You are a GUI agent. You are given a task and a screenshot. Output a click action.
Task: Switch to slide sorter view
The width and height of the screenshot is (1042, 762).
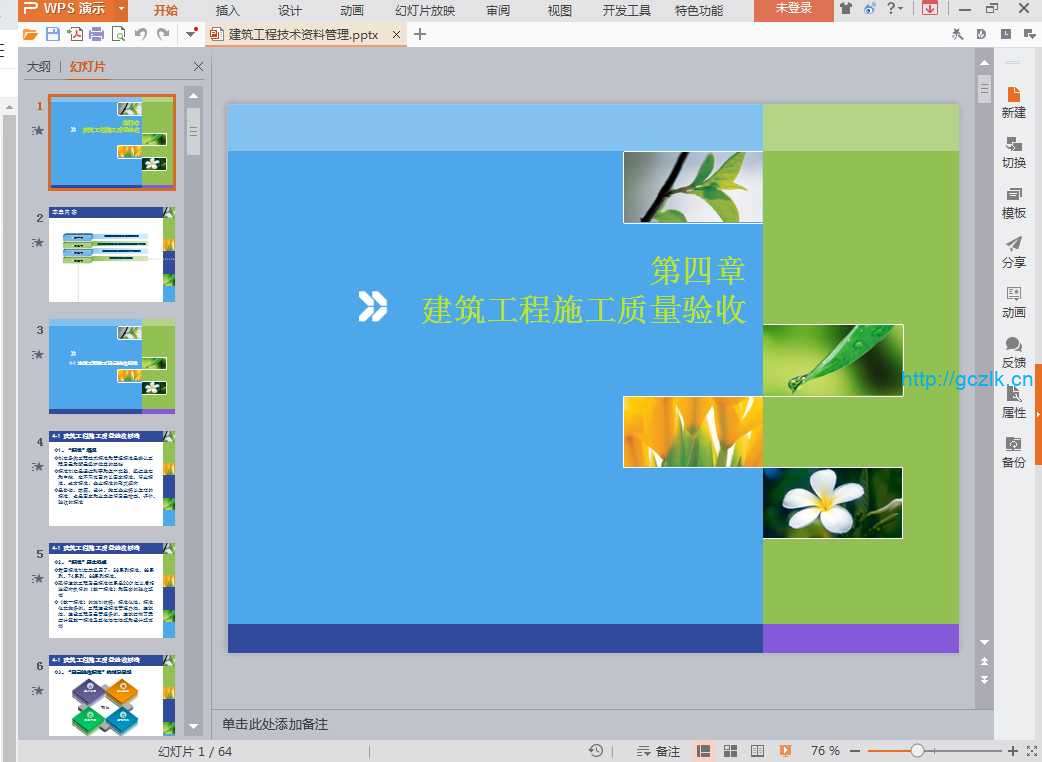click(x=731, y=751)
